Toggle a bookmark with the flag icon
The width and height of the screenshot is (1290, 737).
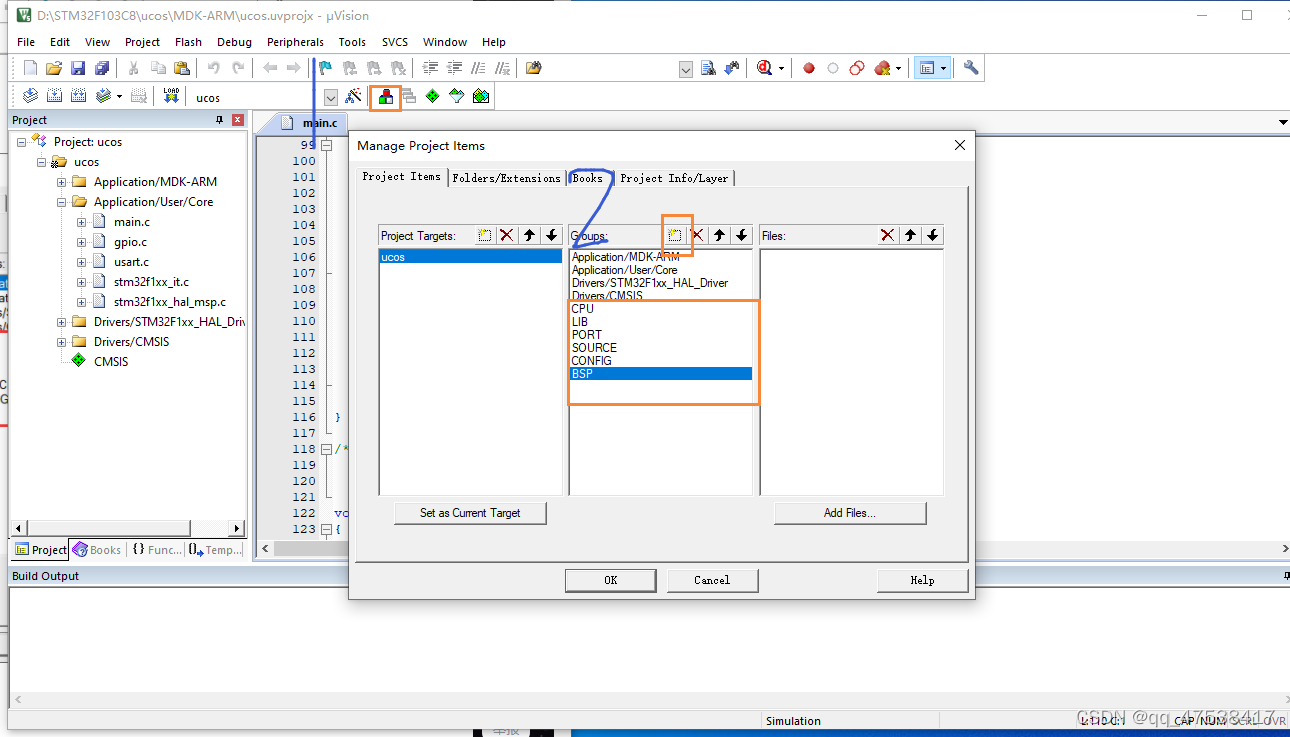pos(323,67)
